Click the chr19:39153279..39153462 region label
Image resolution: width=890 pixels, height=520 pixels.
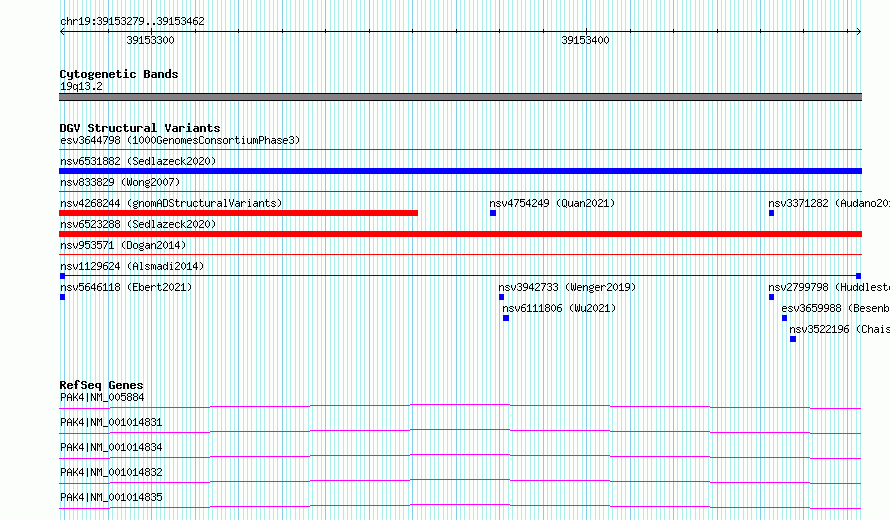(x=132, y=21)
